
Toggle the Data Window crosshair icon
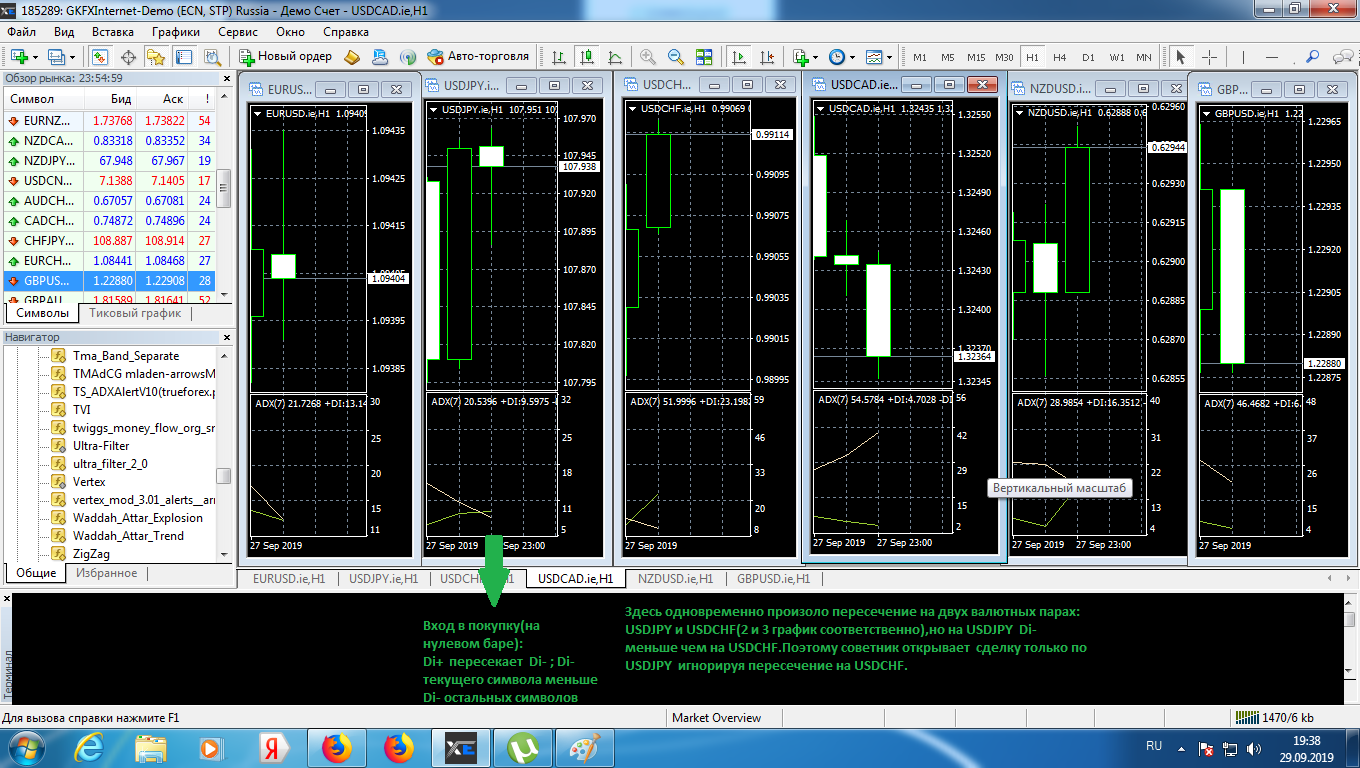[128, 57]
